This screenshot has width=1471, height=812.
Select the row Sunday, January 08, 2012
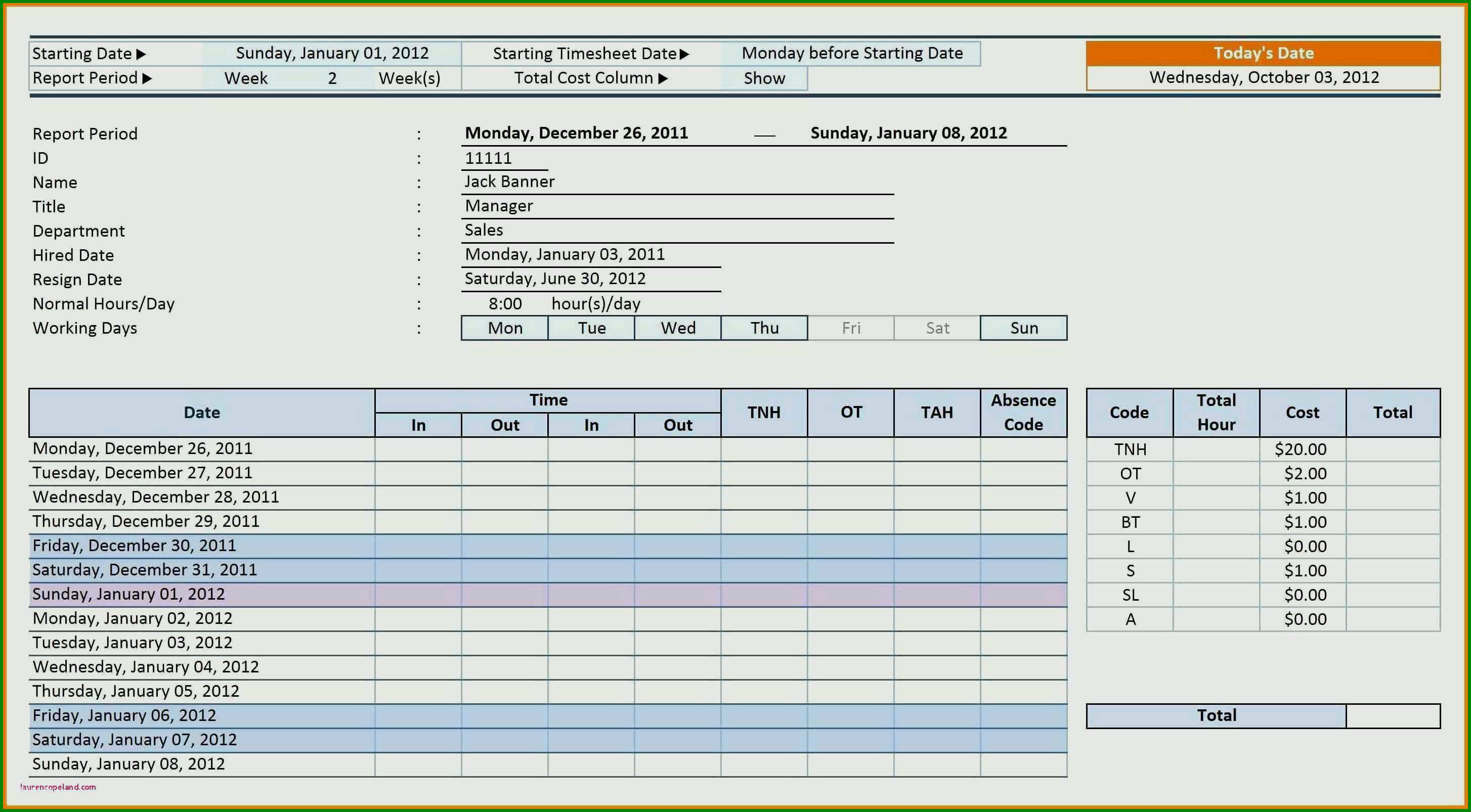tap(548, 764)
